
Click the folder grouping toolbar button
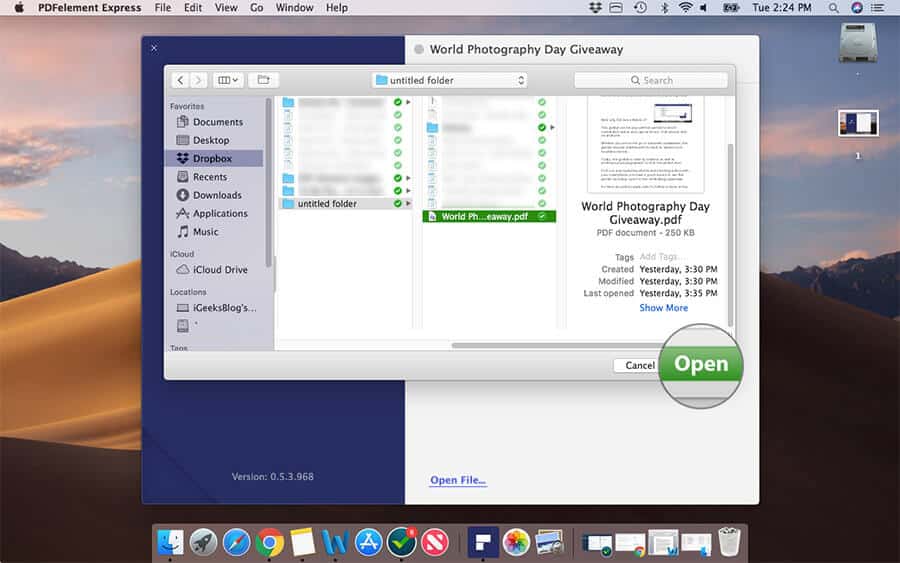(x=263, y=80)
